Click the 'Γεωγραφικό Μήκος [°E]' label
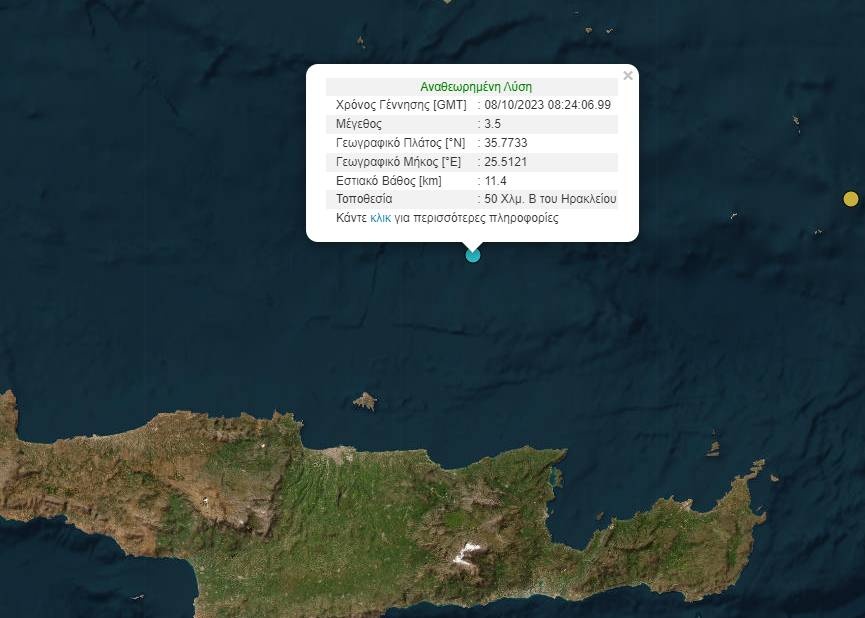Screen dimensions: 865x618 coord(399,162)
